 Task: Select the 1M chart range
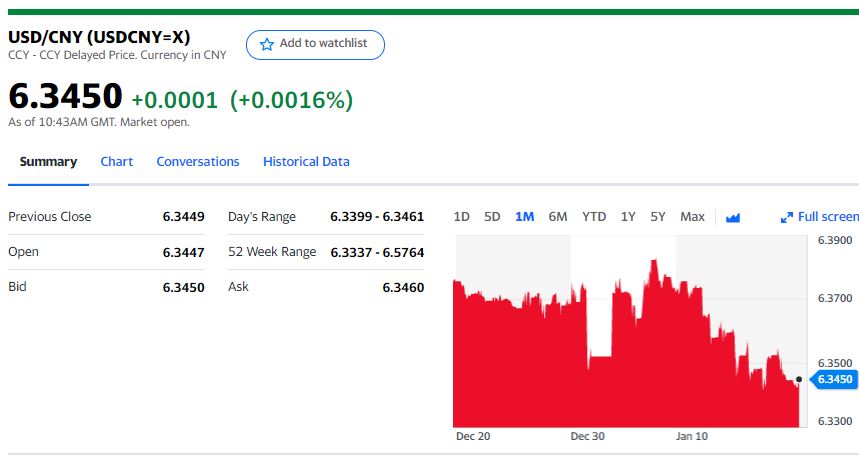click(x=524, y=216)
